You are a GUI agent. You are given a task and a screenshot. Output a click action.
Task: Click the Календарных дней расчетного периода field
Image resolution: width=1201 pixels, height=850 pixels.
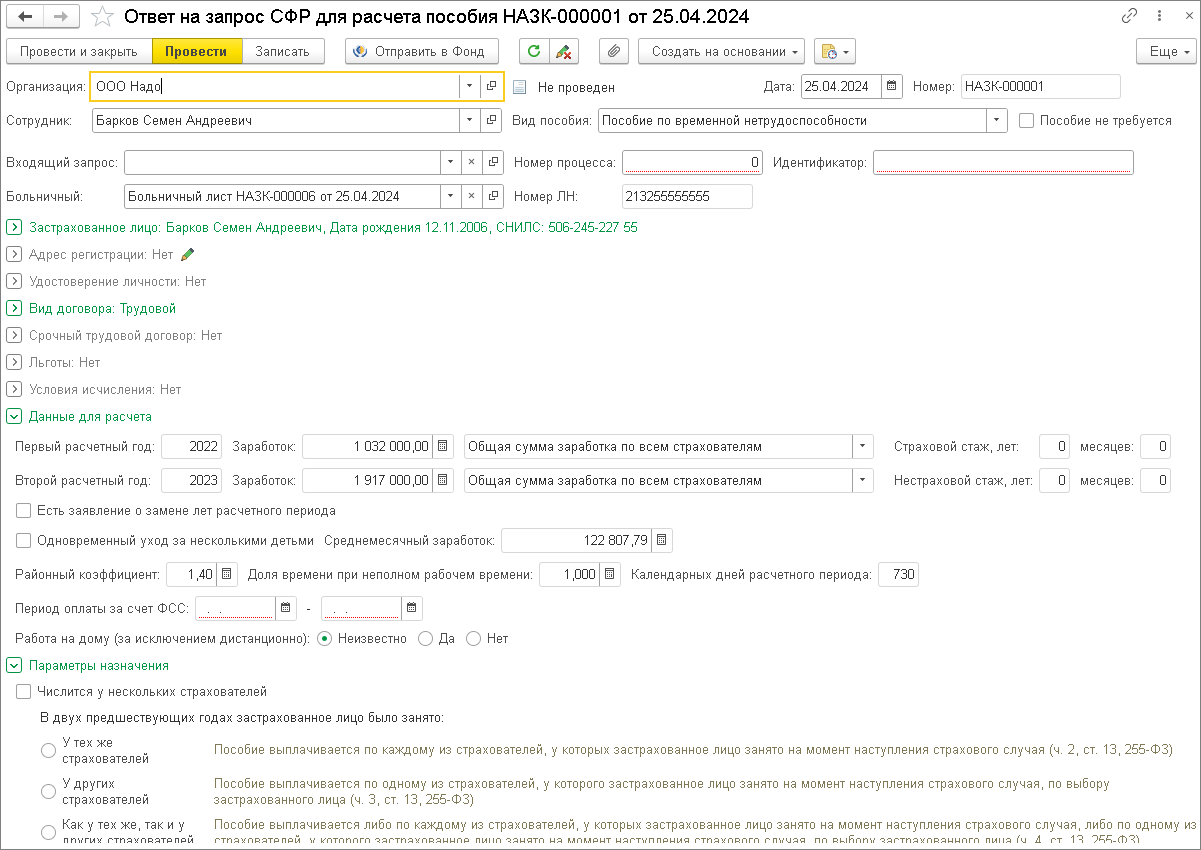[898, 575]
